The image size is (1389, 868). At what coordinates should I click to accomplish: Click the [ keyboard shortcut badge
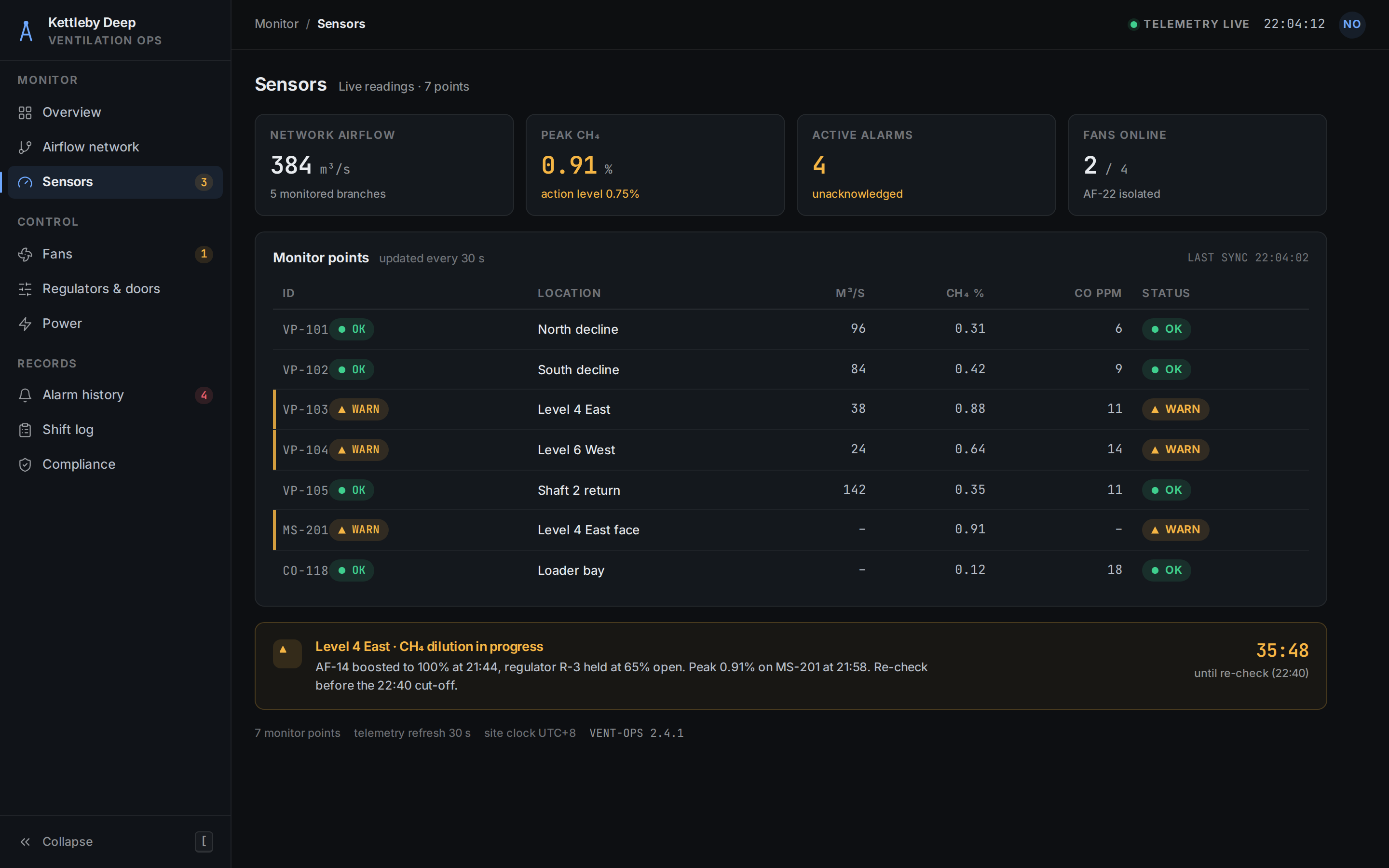204,841
